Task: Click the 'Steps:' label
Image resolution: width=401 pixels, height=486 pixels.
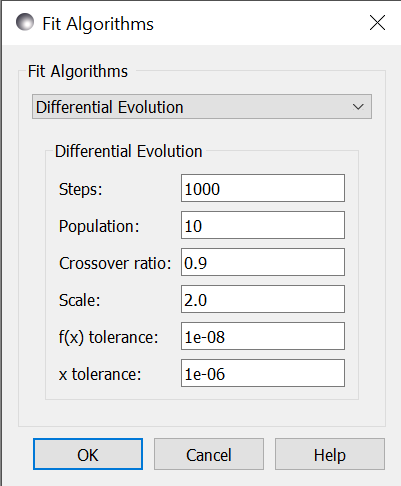Action: (x=80, y=190)
